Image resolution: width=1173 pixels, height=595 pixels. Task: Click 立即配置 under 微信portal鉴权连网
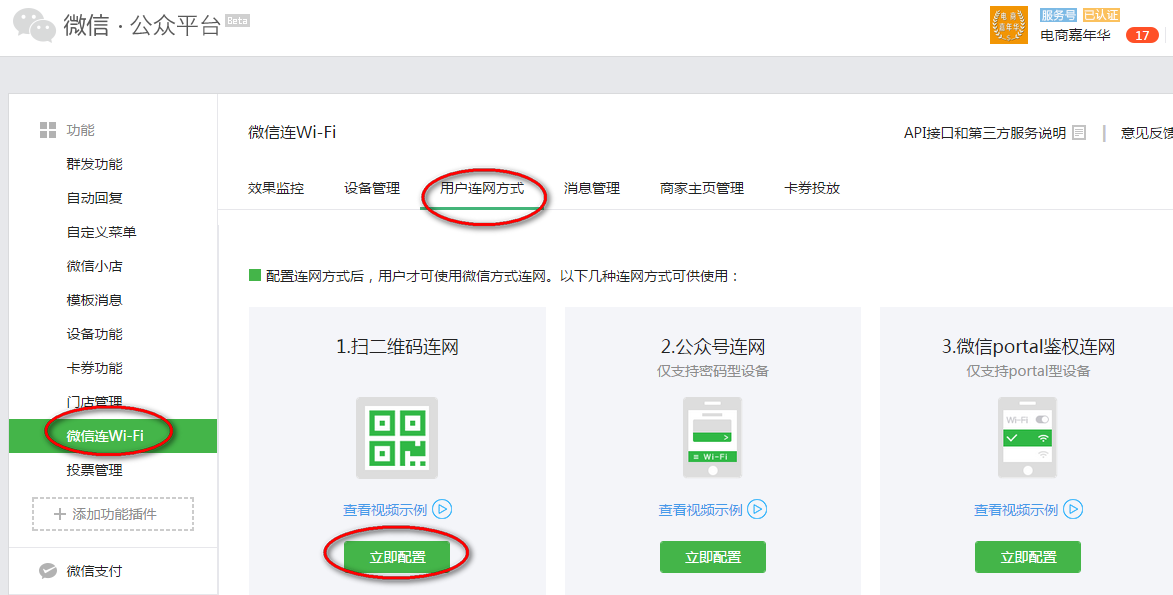coord(1028,557)
